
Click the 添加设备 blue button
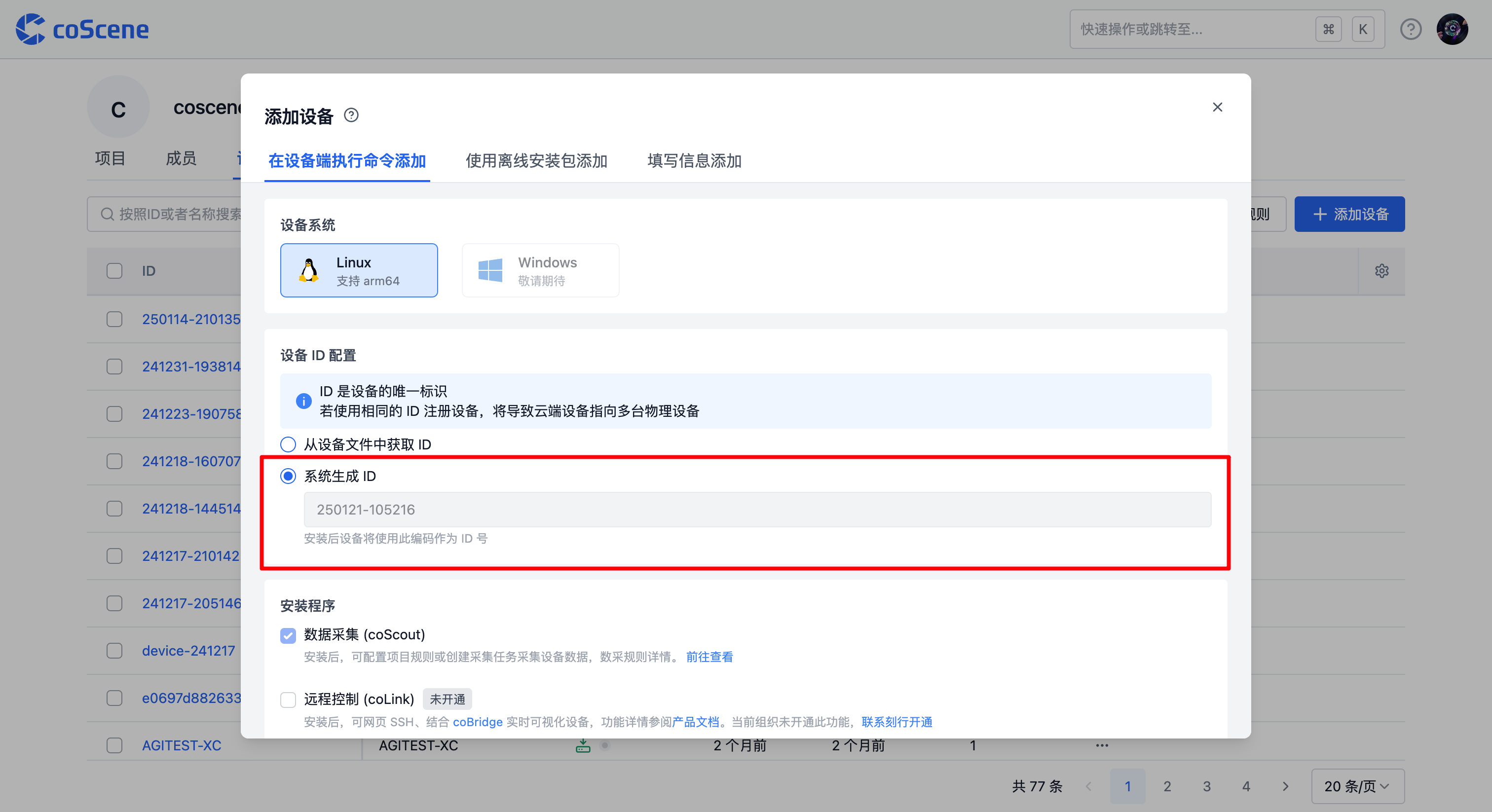[x=1349, y=214]
